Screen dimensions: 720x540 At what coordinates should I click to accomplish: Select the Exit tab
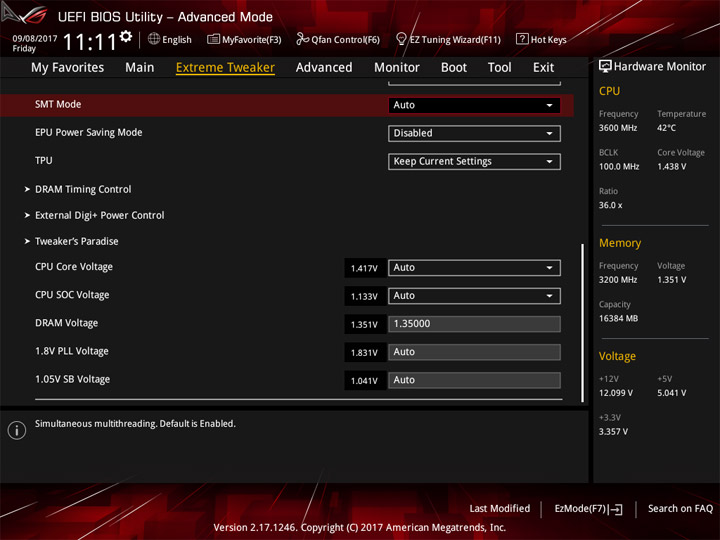pyautogui.click(x=543, y=68)
